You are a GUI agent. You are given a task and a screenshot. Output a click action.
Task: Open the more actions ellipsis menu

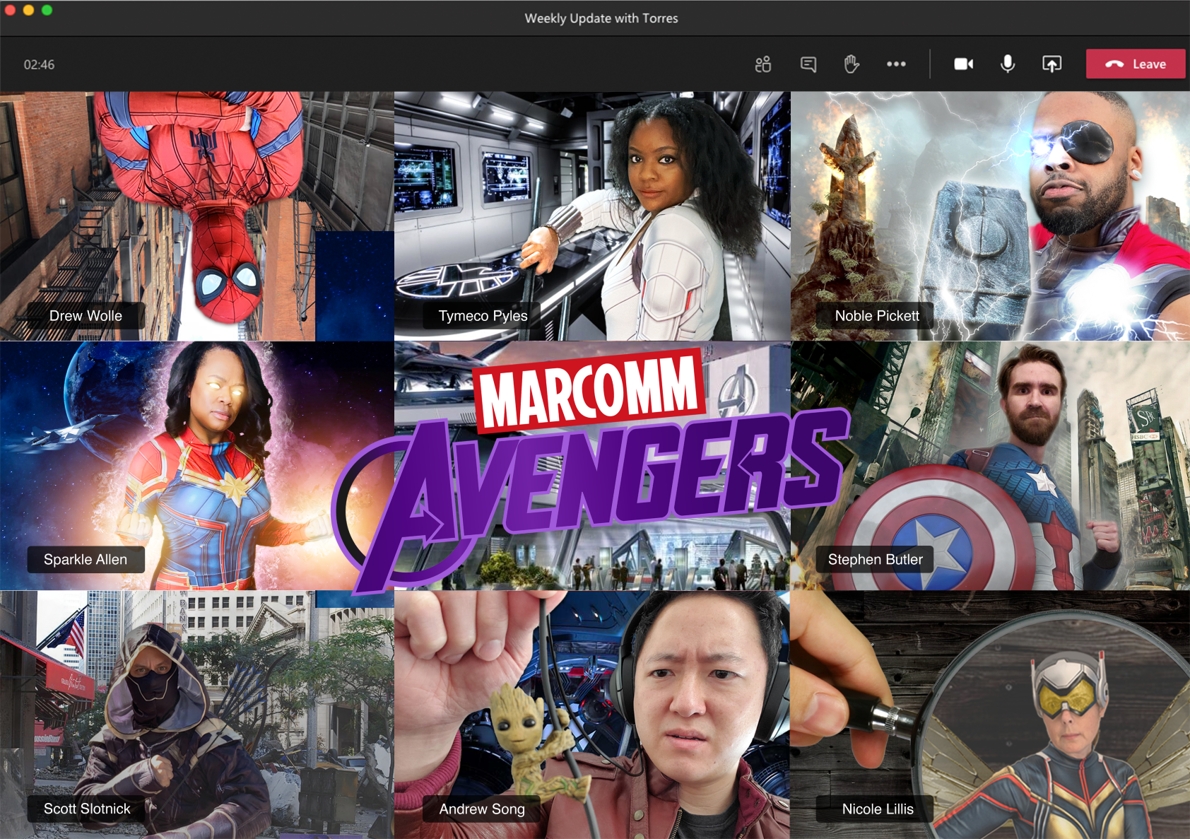896,64
